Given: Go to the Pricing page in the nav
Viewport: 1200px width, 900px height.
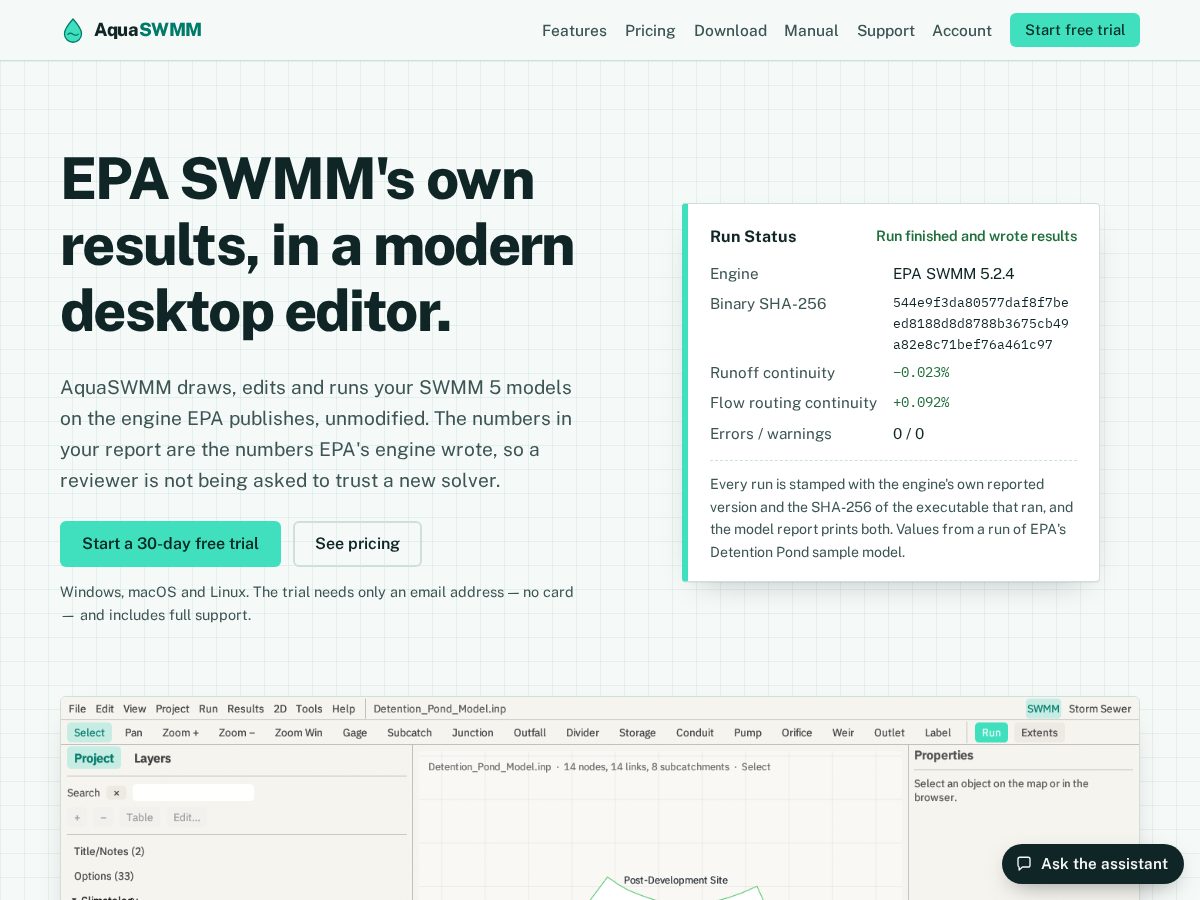Looking at the screenshot, I should 650,31.
